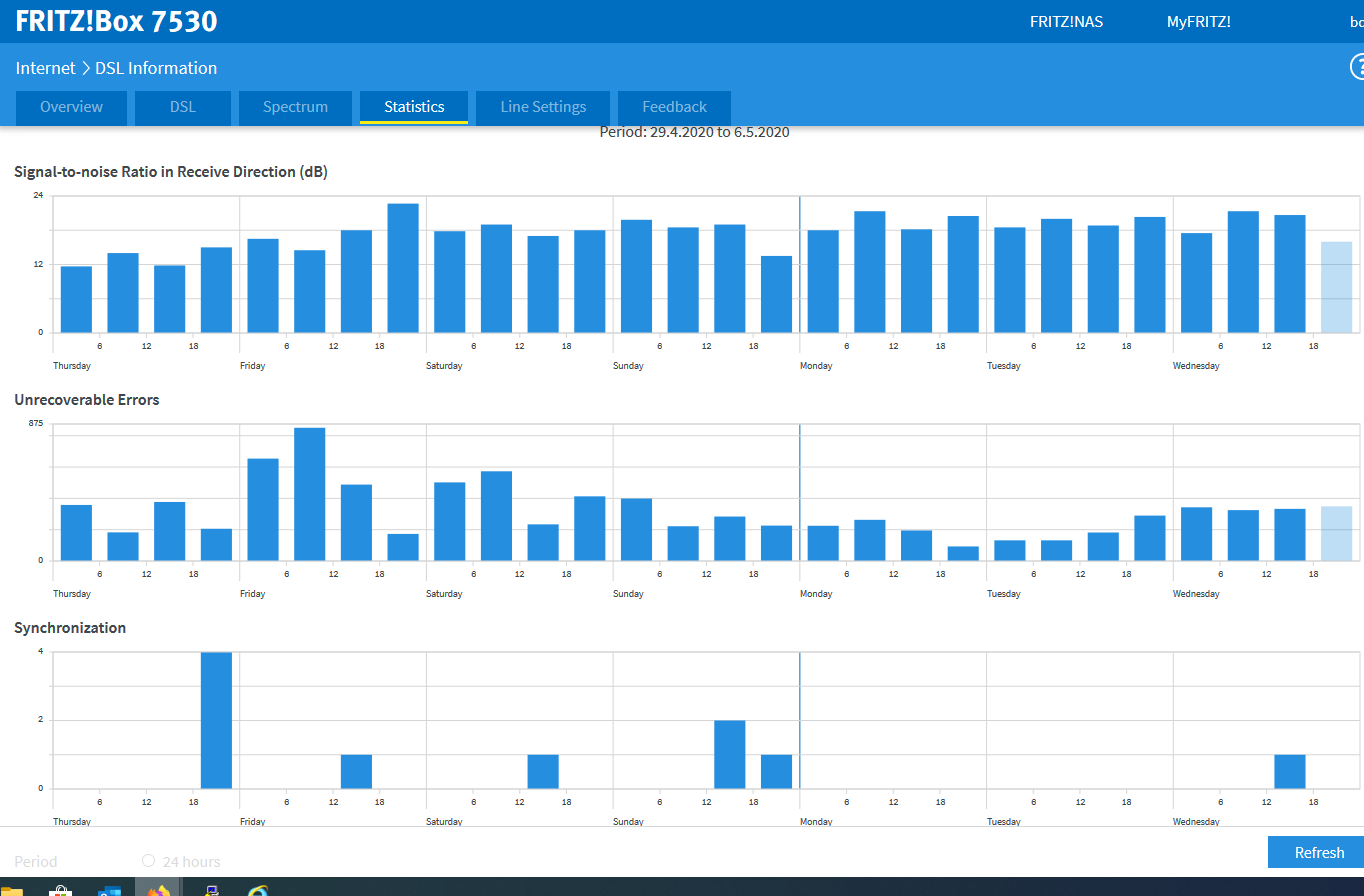
Task: Select the 24 hours period radio button
Action: click(x=149, y=861)
